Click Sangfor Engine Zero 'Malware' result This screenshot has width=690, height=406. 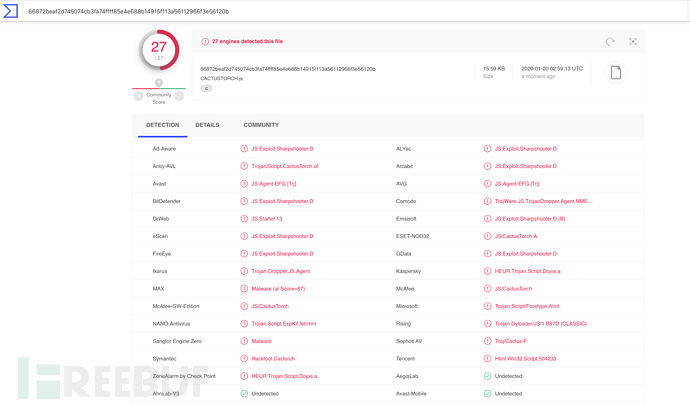[261, 341]
